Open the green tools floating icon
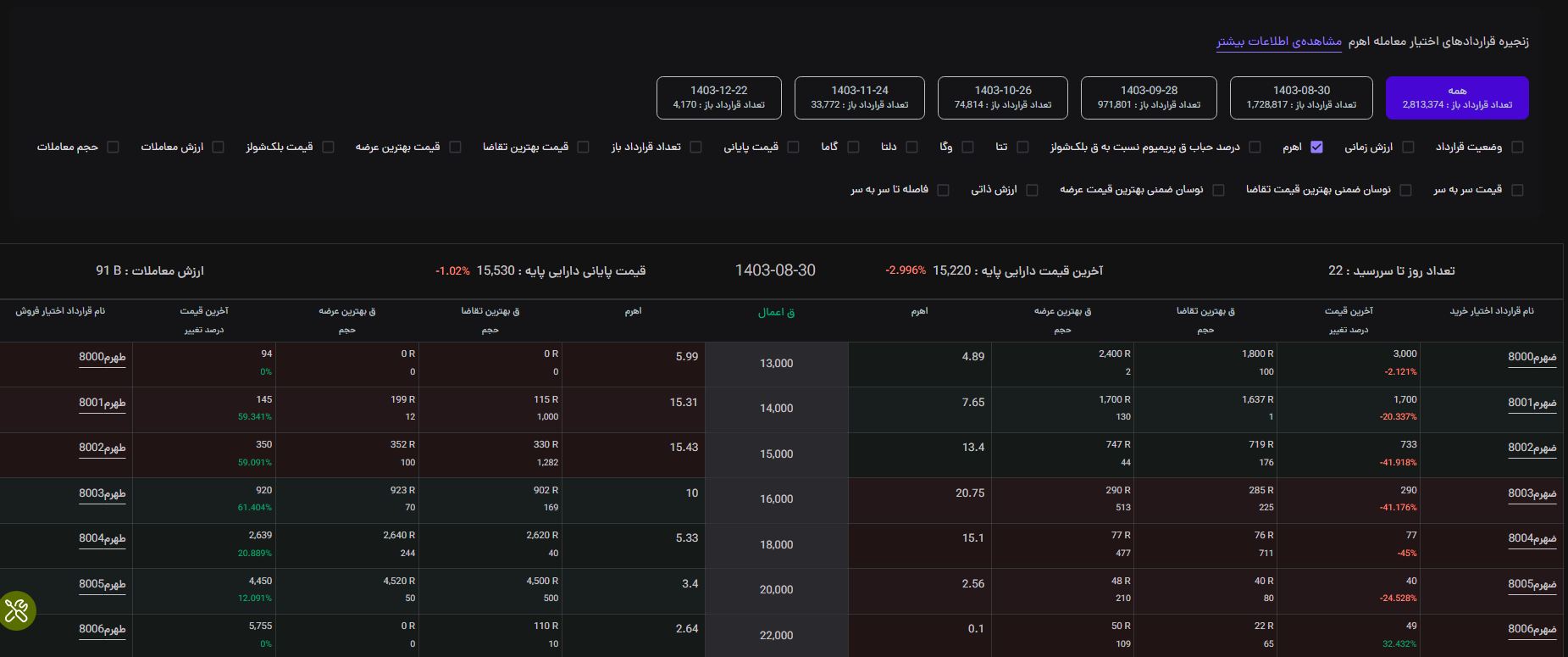Viewport: 1568px width, 657px height. (x=17, y=610)
